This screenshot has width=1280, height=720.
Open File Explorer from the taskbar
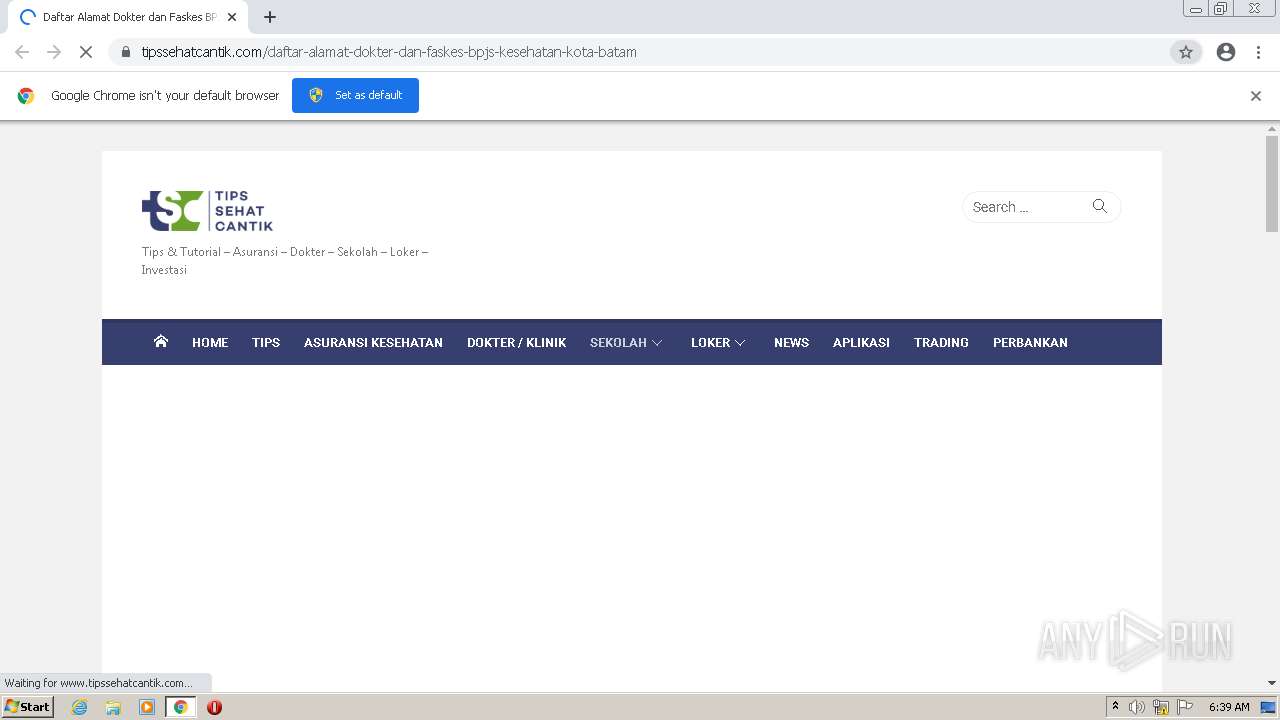click(x=113, y=707)
